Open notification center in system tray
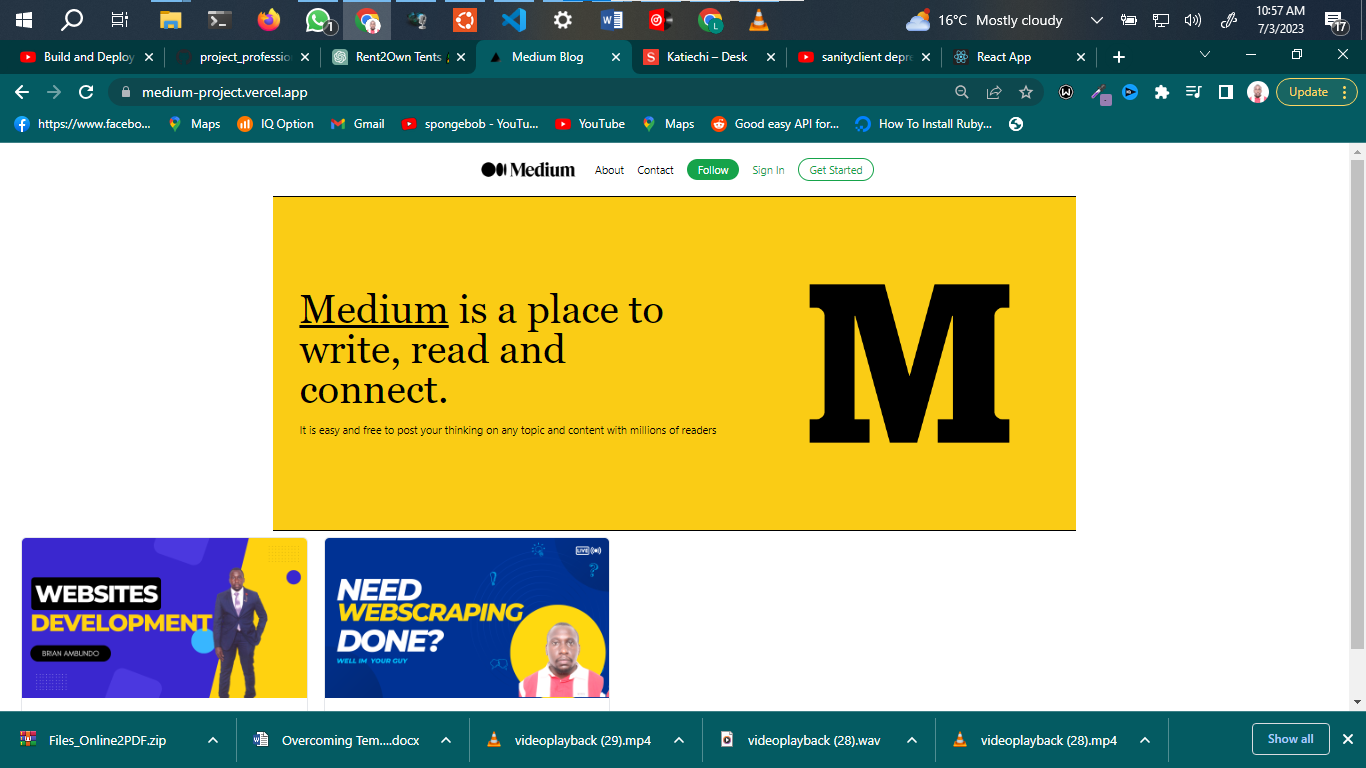The height and width of the screenshot is (768, 1366). pyautogui.click(x=1335, y=21)
